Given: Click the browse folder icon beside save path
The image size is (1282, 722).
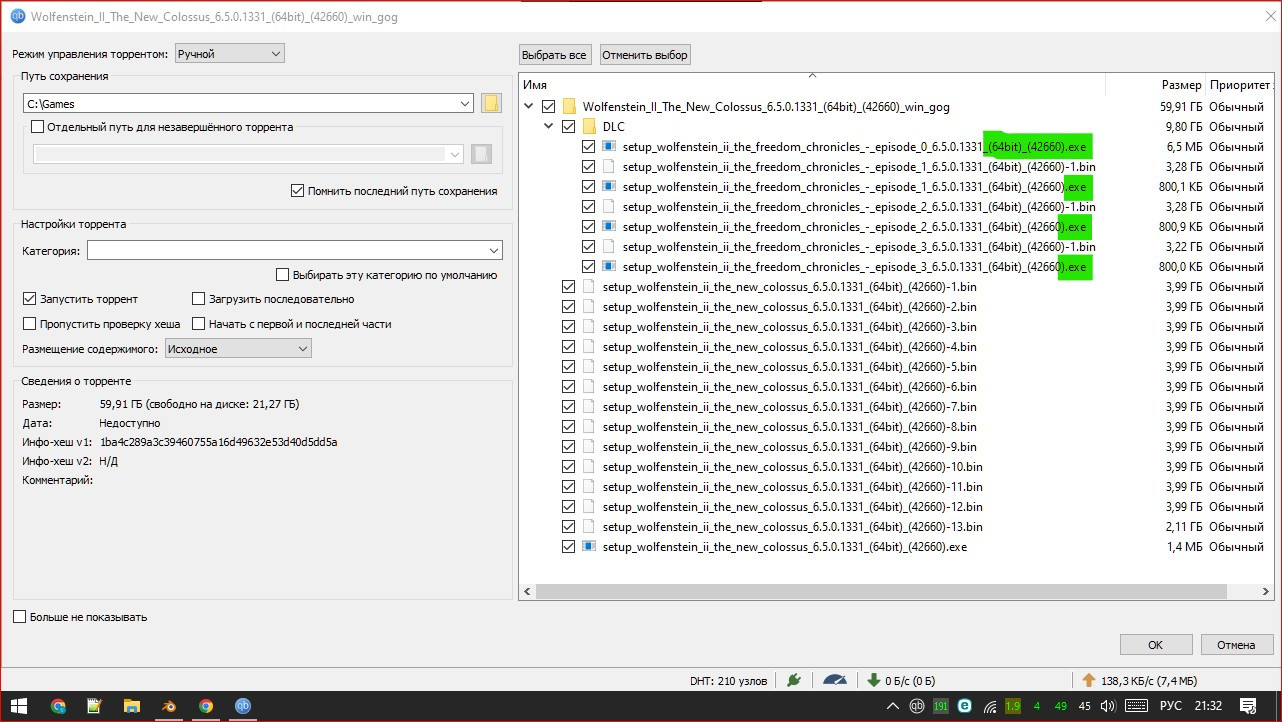Looking at the screenshot, I should tap(491, 104).
